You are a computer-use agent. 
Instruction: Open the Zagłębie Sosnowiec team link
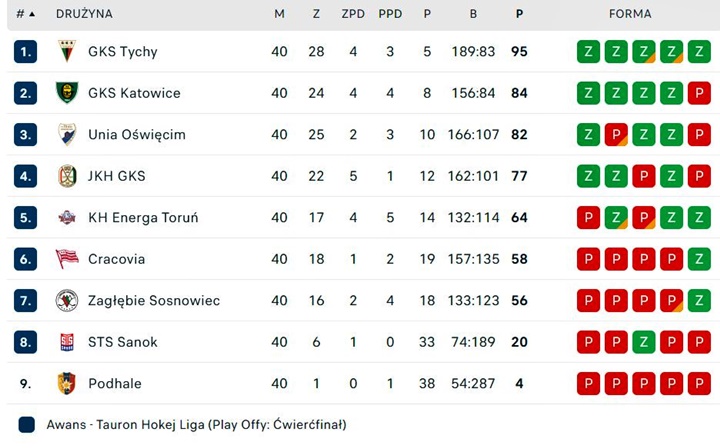coord(154,301)
